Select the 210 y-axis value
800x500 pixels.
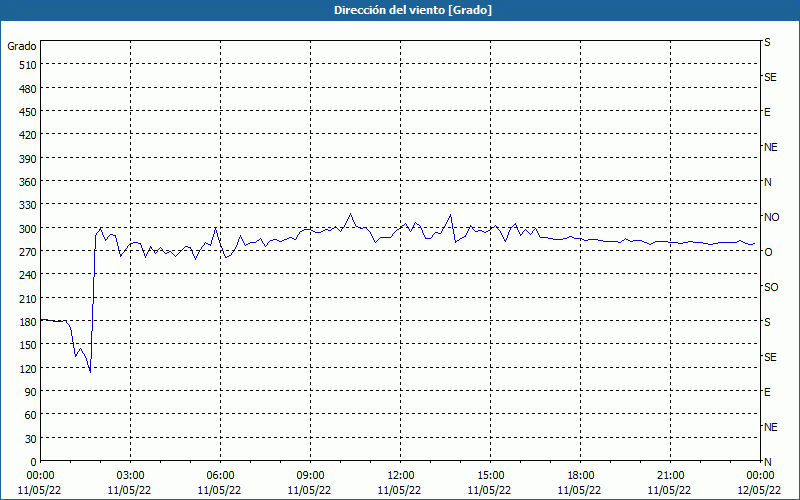[28, 298]
